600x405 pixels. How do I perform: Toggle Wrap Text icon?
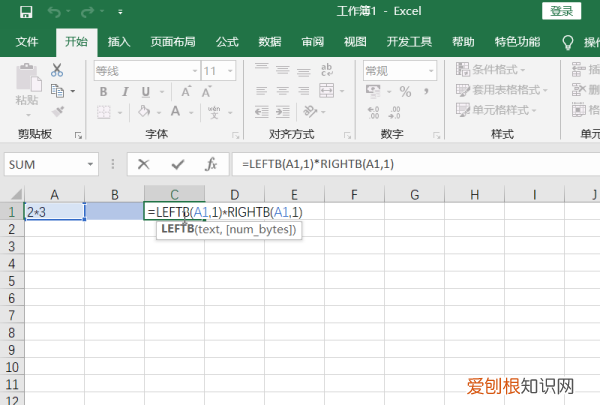(327, 70)
